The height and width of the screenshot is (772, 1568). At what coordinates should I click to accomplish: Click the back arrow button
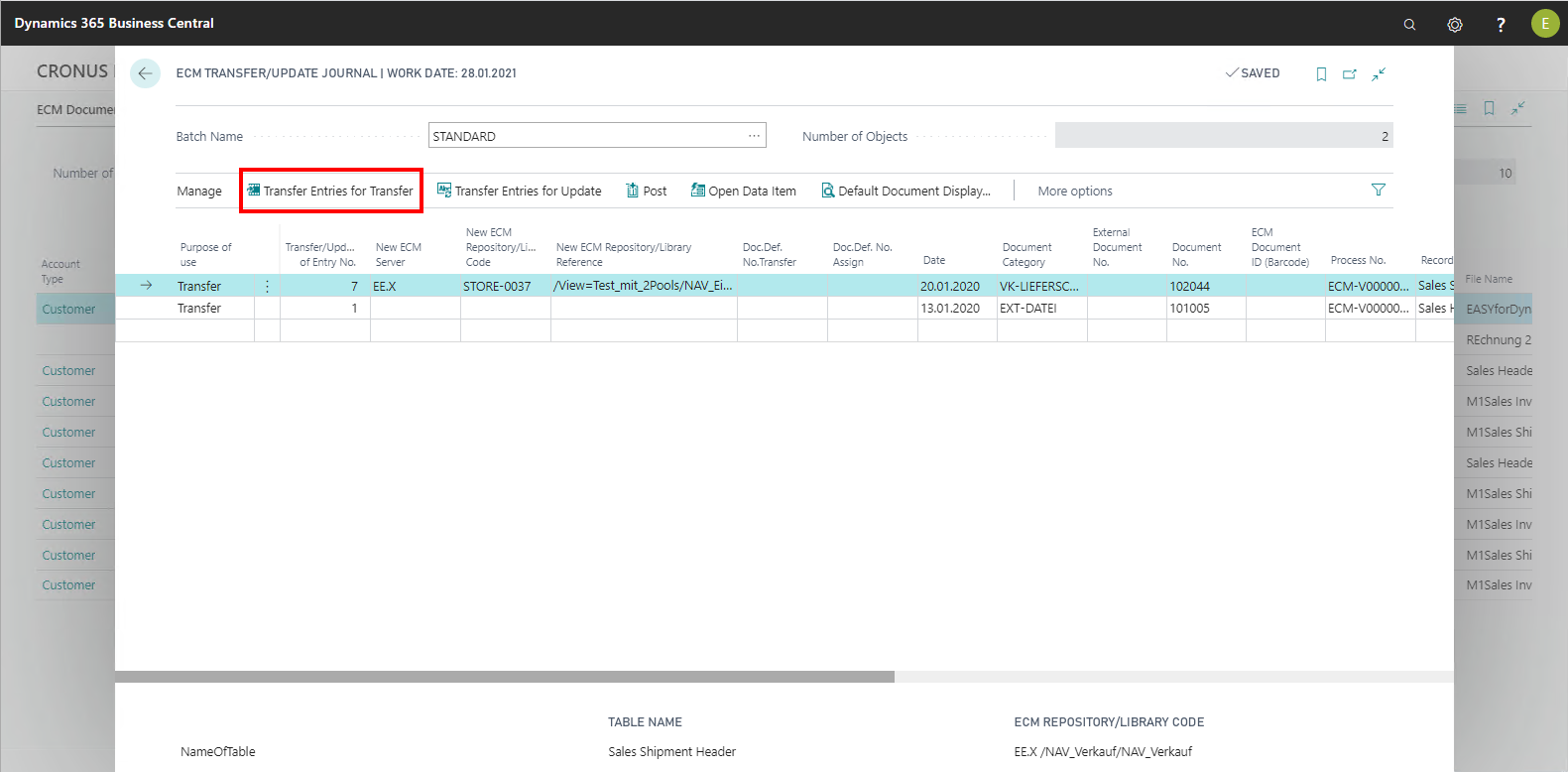click(145, 73)
